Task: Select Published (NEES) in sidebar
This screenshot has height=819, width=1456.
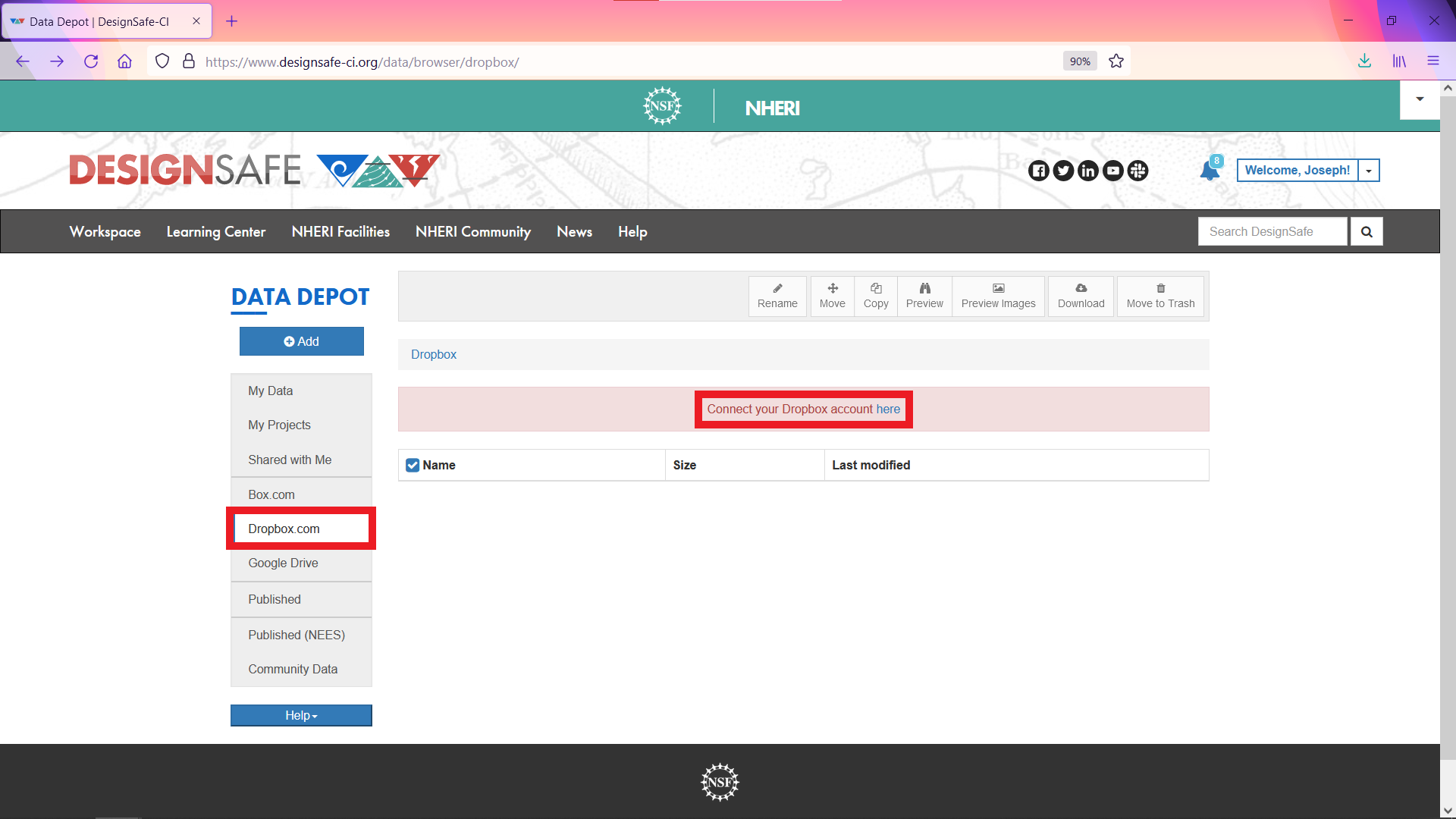Action: [301, 635]
